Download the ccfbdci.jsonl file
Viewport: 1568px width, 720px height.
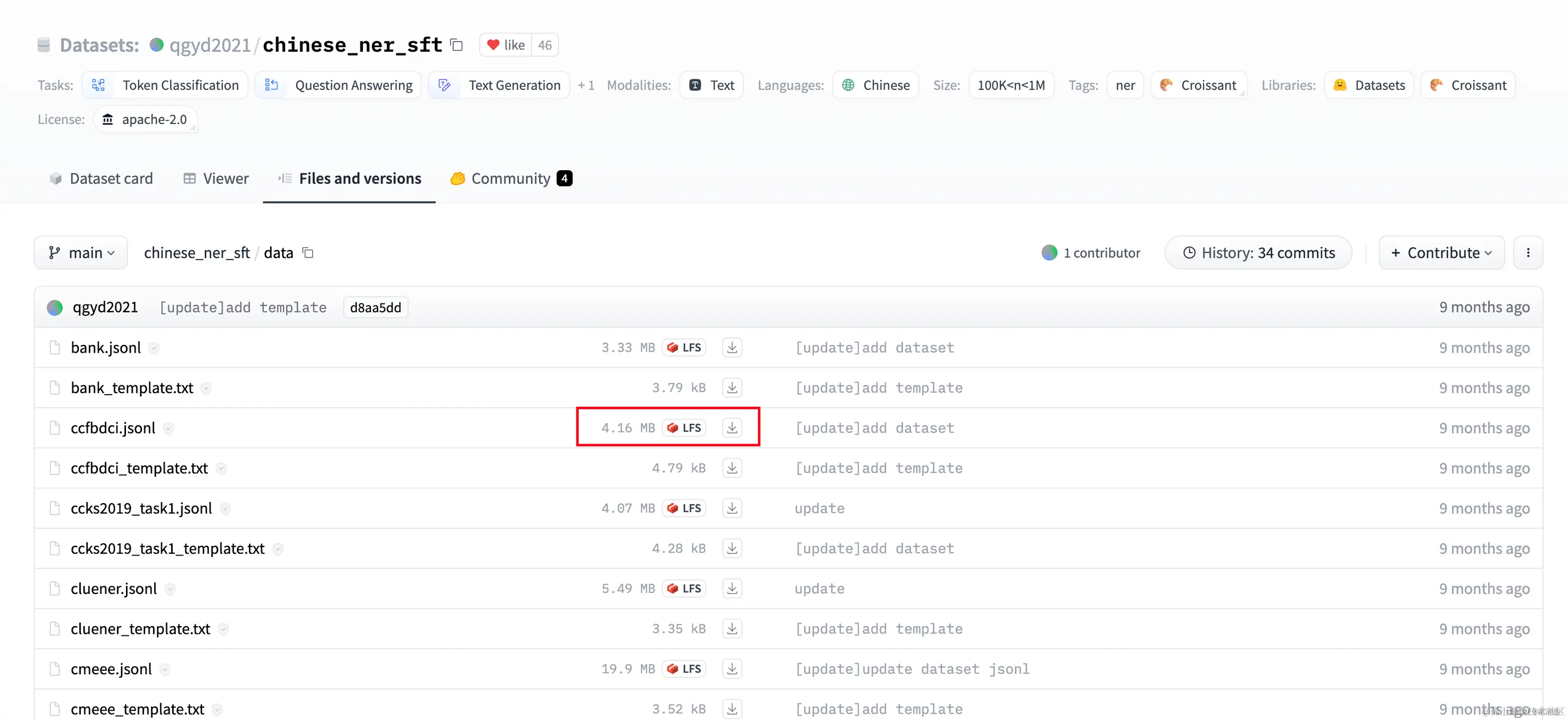coord(732,427)
